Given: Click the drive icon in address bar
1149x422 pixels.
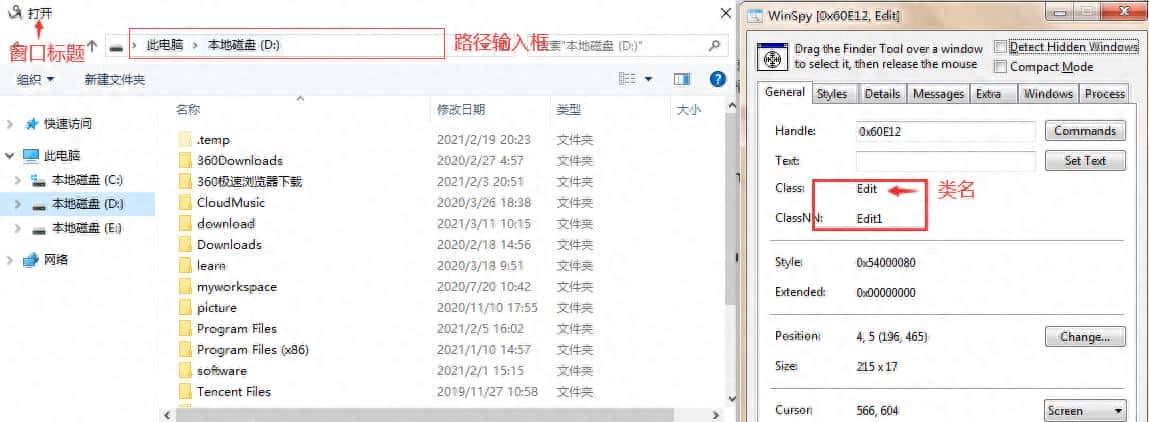Looking at the screenshot, I should (x=116, y=46).
